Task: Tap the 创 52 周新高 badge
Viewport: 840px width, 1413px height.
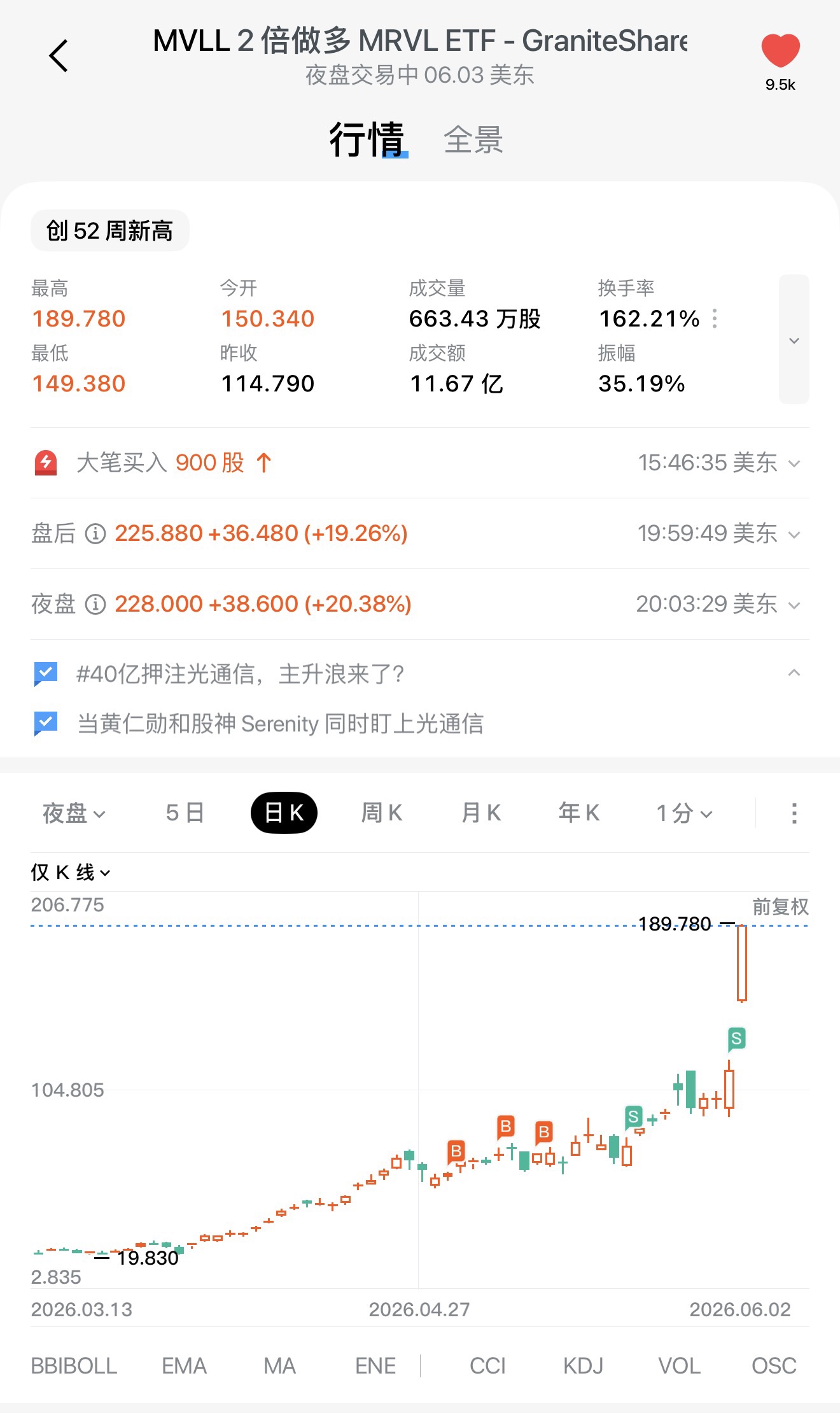Action: (x=110, y=230)
